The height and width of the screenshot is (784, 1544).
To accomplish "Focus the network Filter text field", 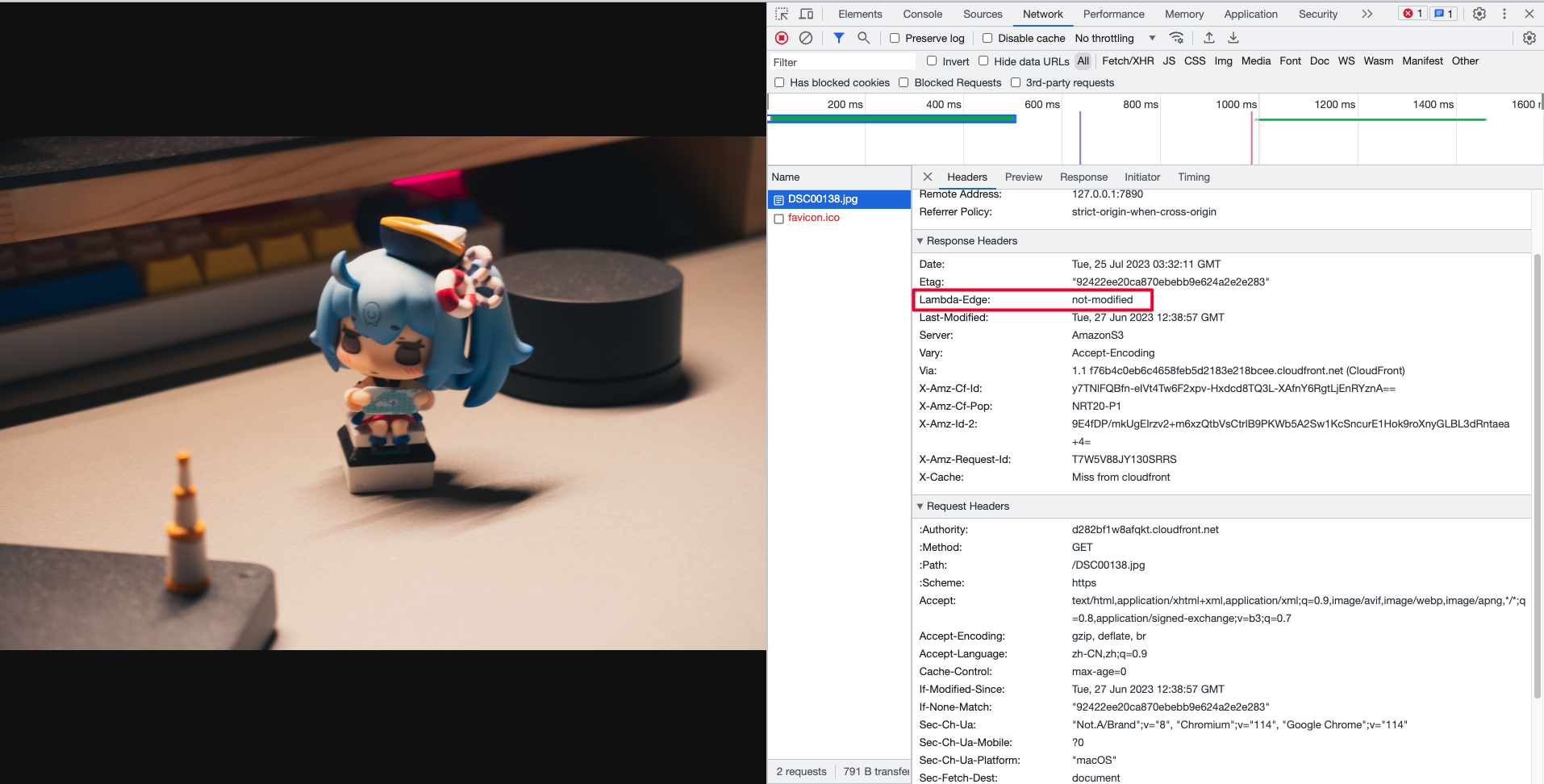I will click(842, 62).
